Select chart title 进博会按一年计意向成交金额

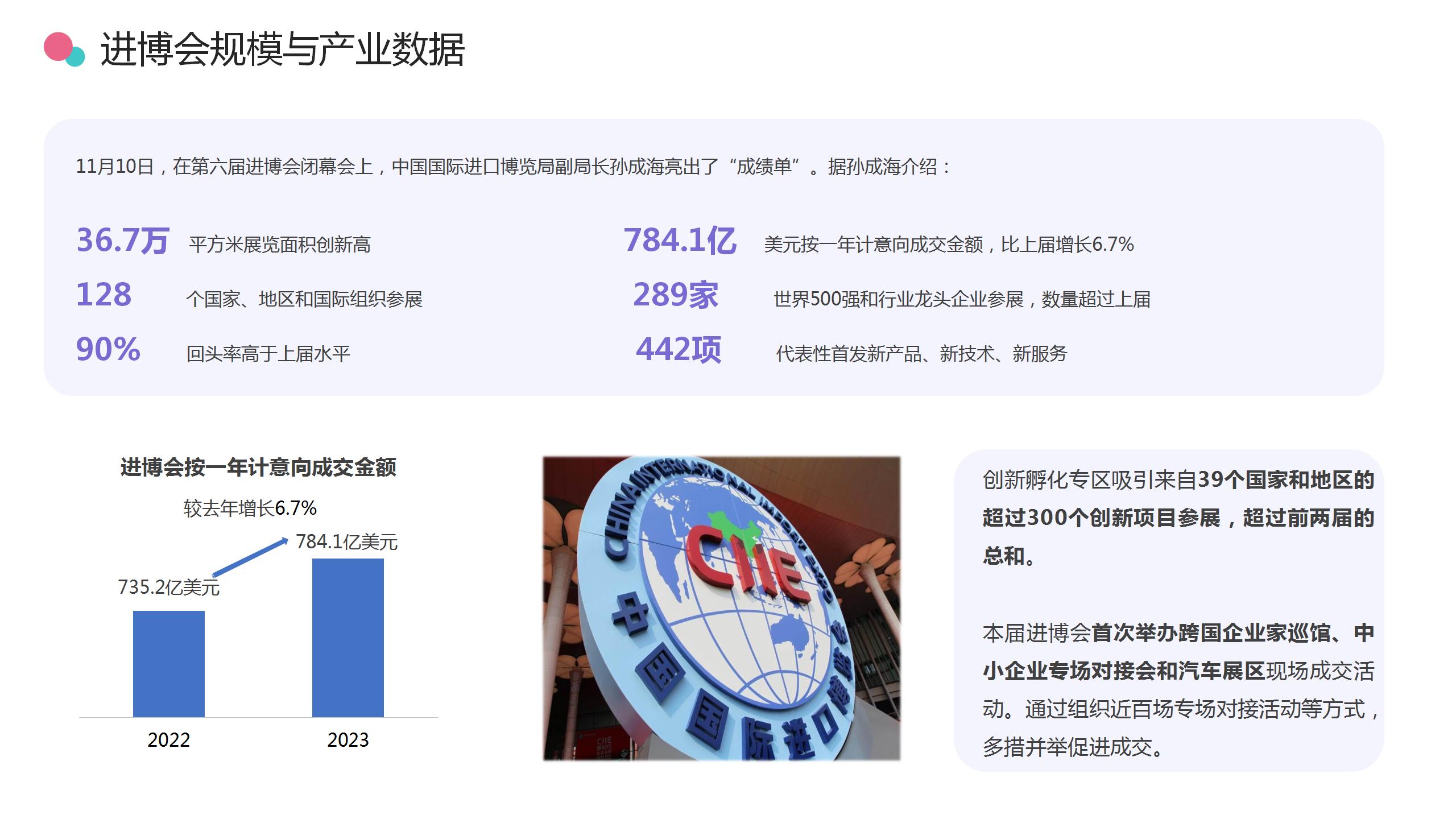pos(258,468)
